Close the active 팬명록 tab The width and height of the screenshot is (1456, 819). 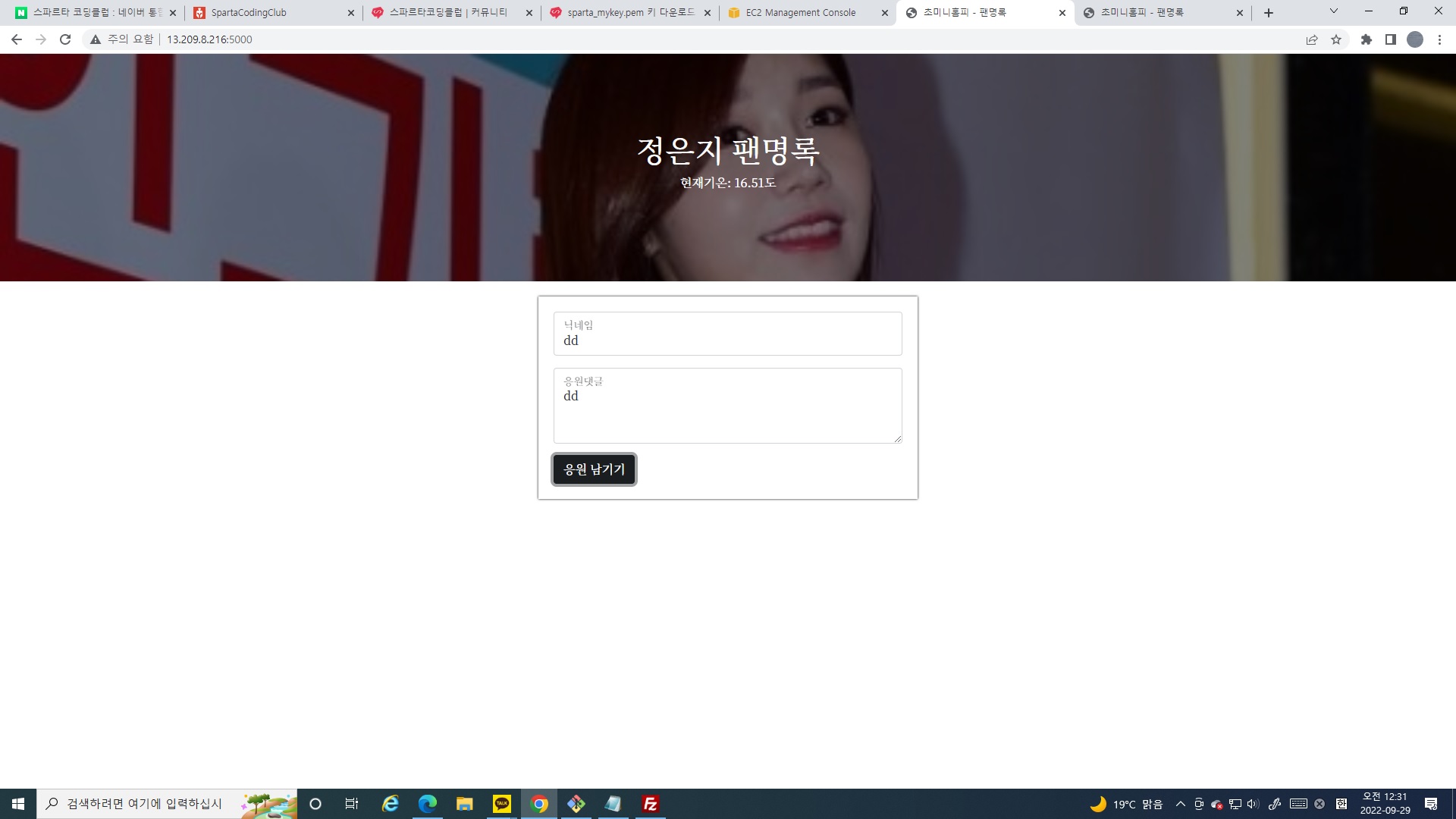pos(1062,13)
